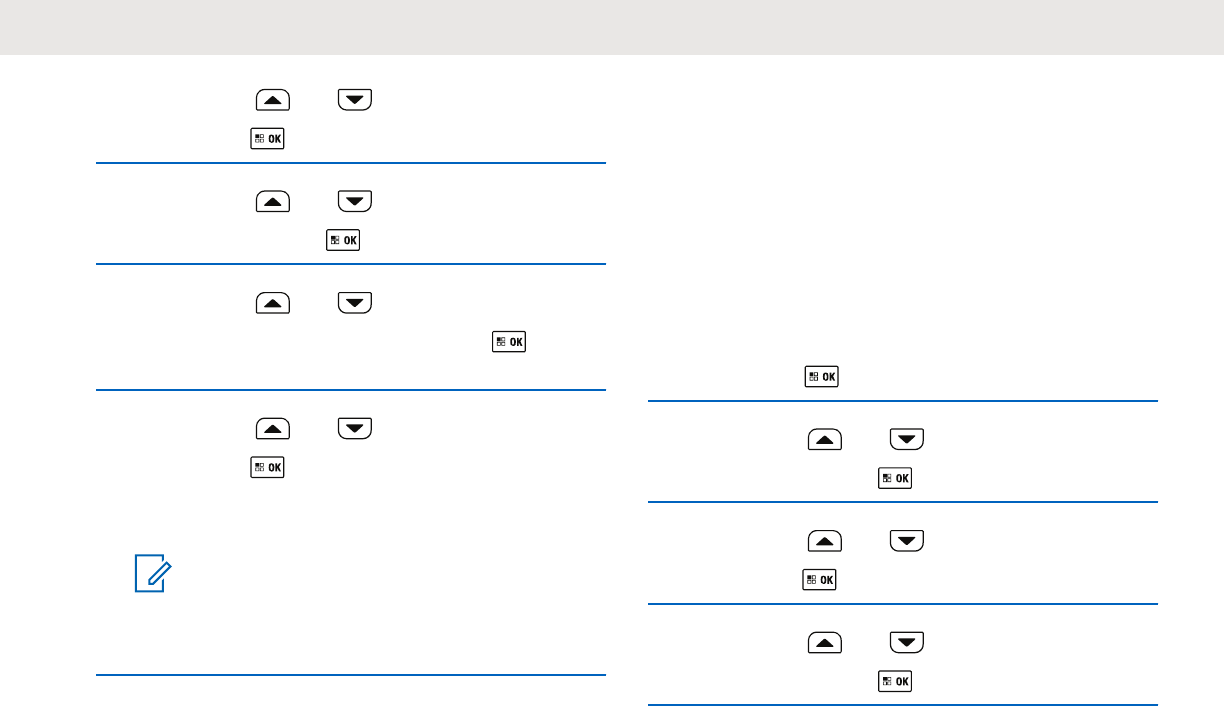Click the bottom up arrow in the right column
This screenshot has width=1224, height=706.
click(825, 643)
